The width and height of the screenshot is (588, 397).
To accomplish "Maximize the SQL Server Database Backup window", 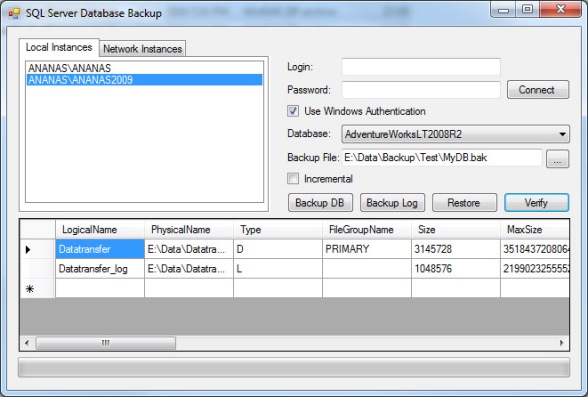I will click(x=527, y=9).
